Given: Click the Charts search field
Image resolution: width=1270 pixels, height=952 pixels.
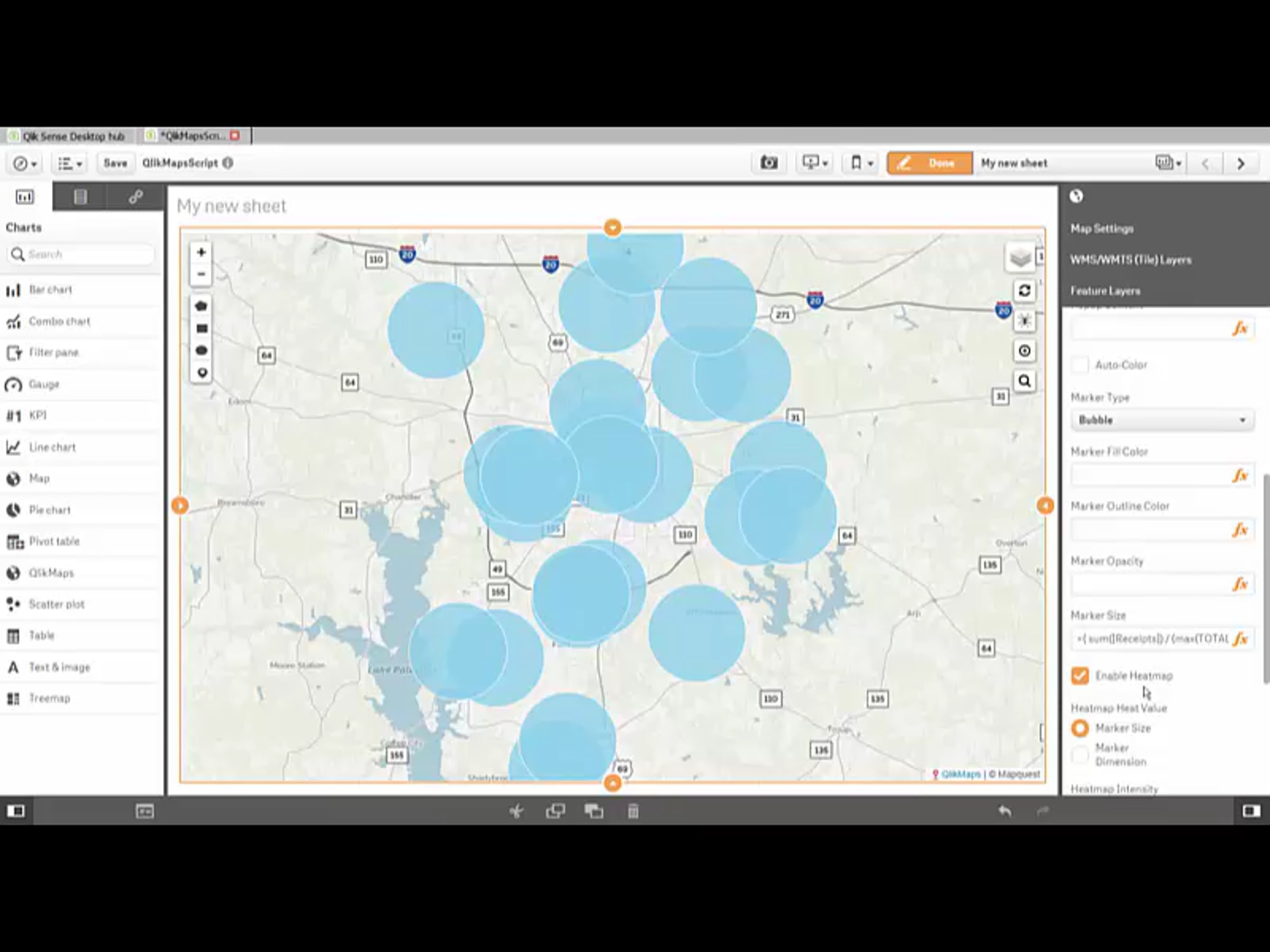Looking at the screenshot, I should (x=81, y=254).
